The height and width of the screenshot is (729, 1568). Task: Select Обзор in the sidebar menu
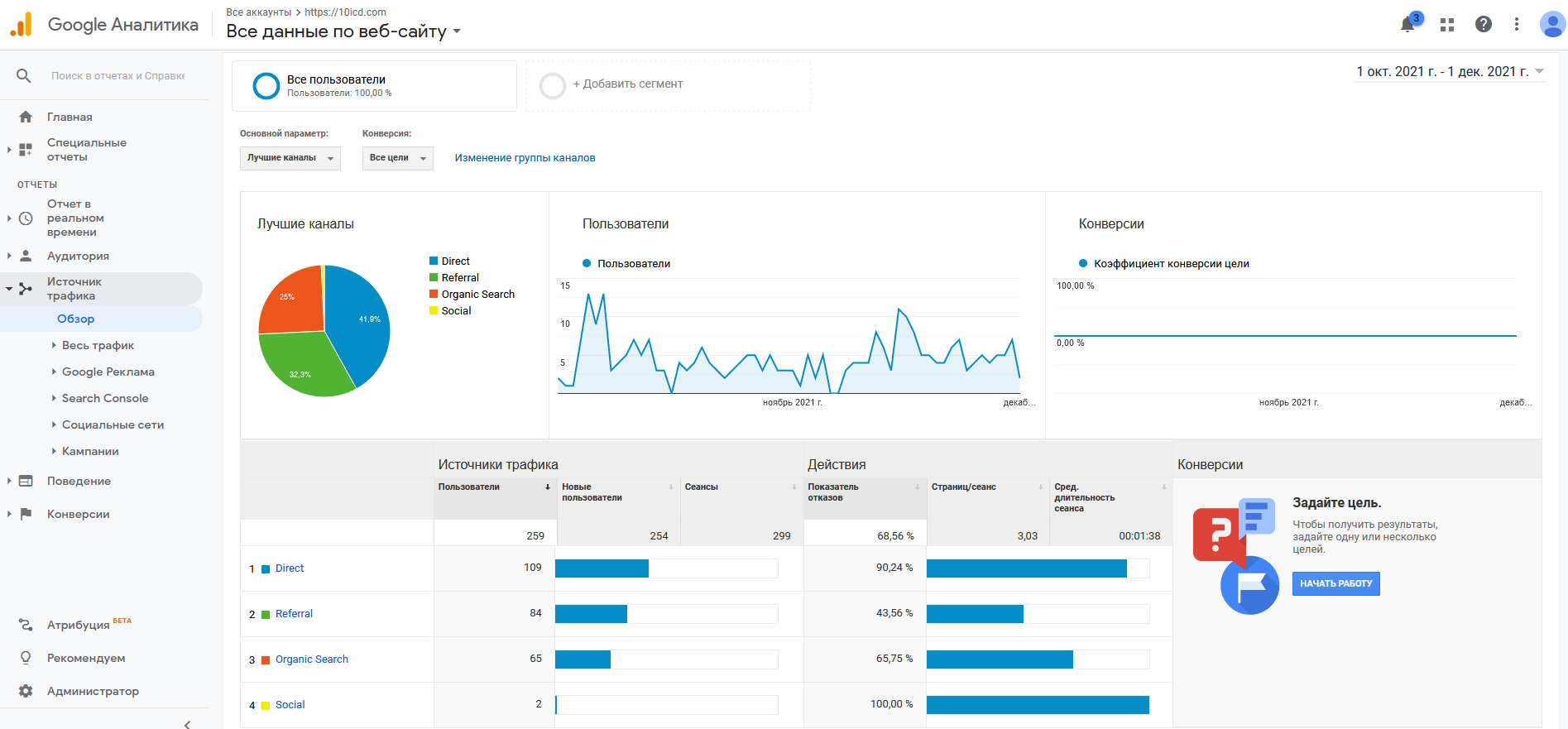[x=76, y=319]
